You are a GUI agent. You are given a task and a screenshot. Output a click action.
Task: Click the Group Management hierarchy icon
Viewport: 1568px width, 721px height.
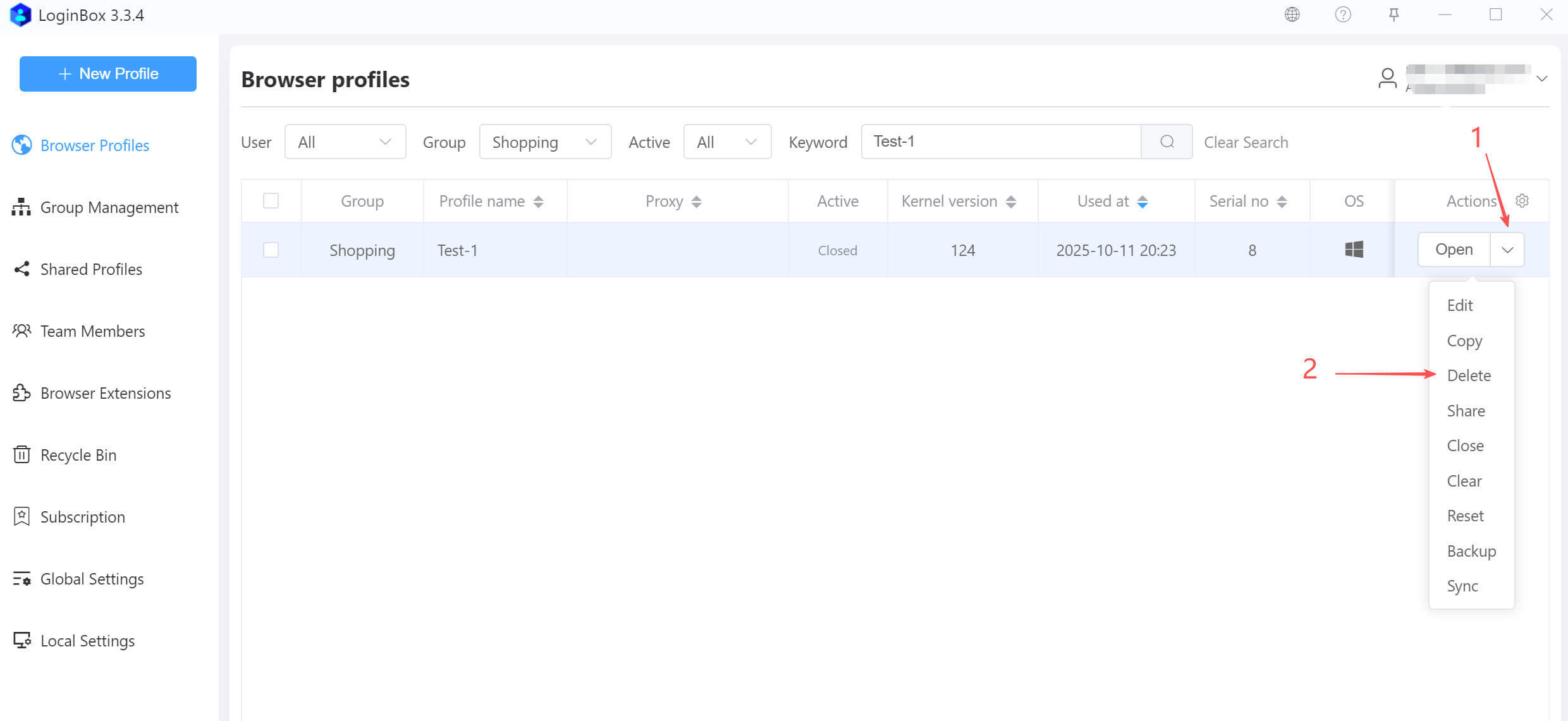coord(21,207)
